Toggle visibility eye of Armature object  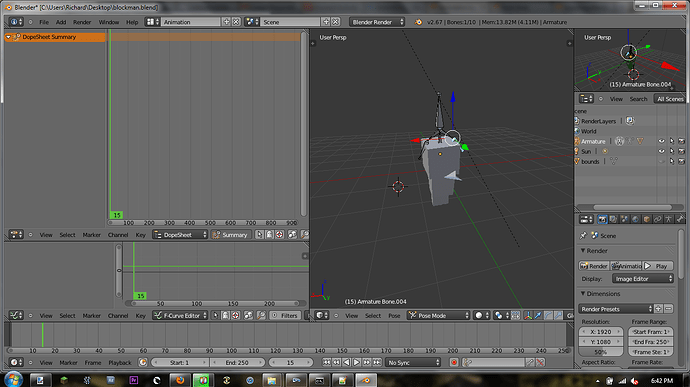(x=661, y=141)
